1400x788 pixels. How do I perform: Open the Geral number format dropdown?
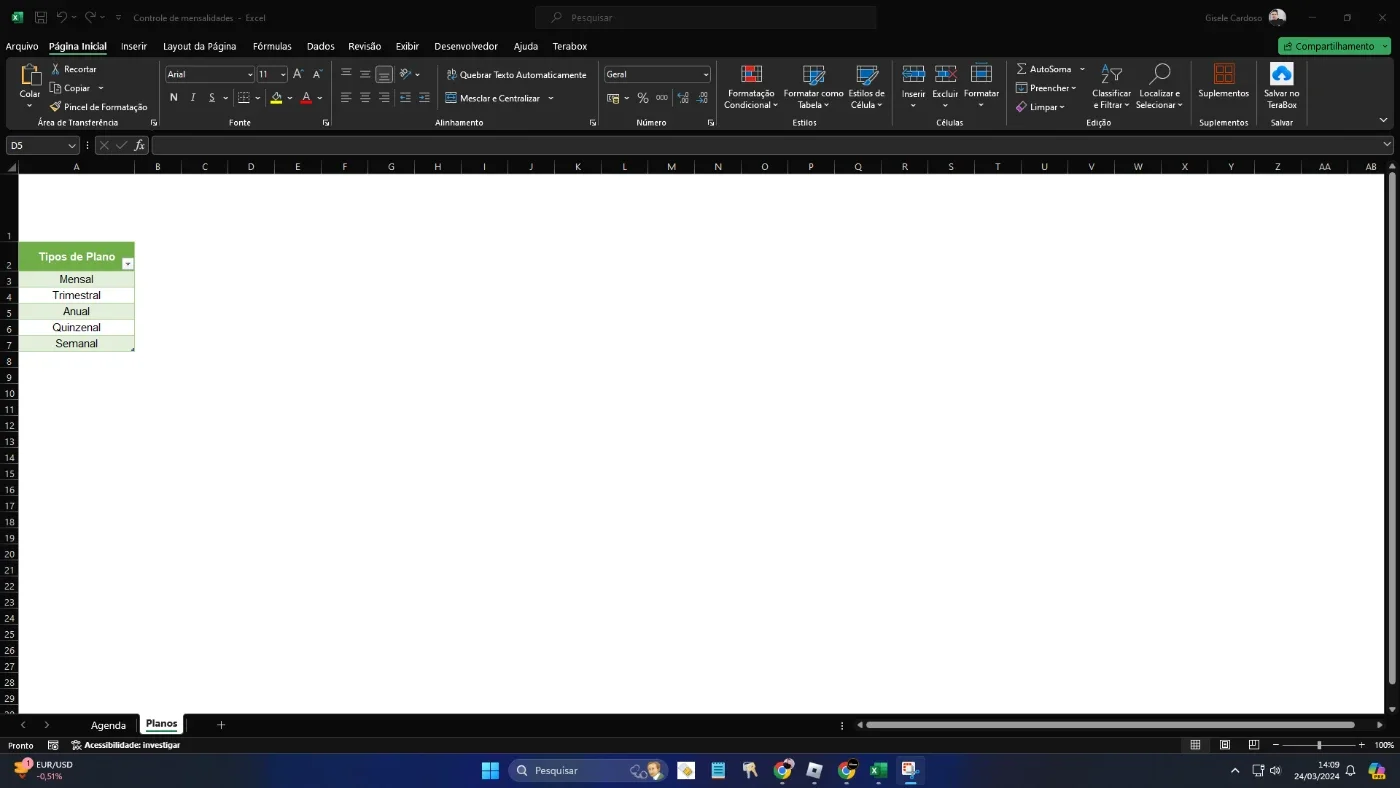tap(706, 75)
